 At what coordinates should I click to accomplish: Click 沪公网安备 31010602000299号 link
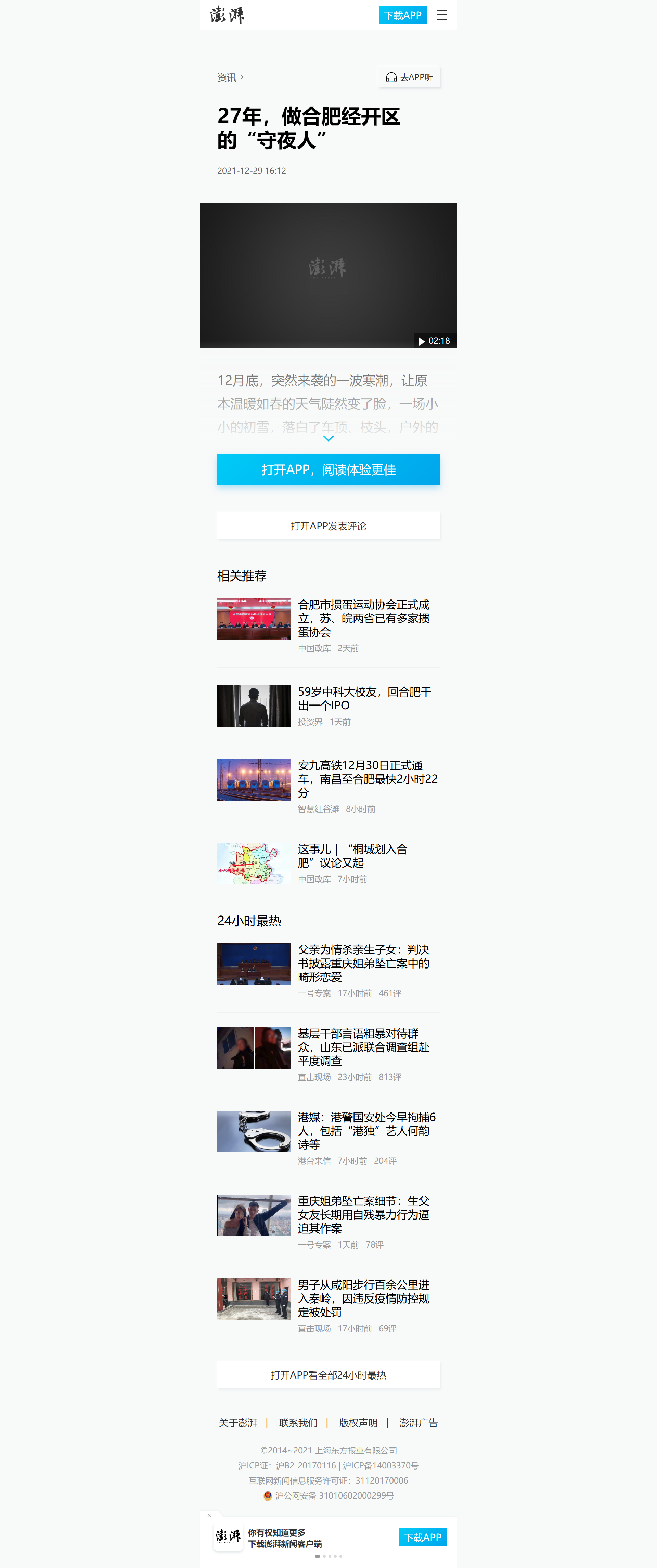point(334,1495)
